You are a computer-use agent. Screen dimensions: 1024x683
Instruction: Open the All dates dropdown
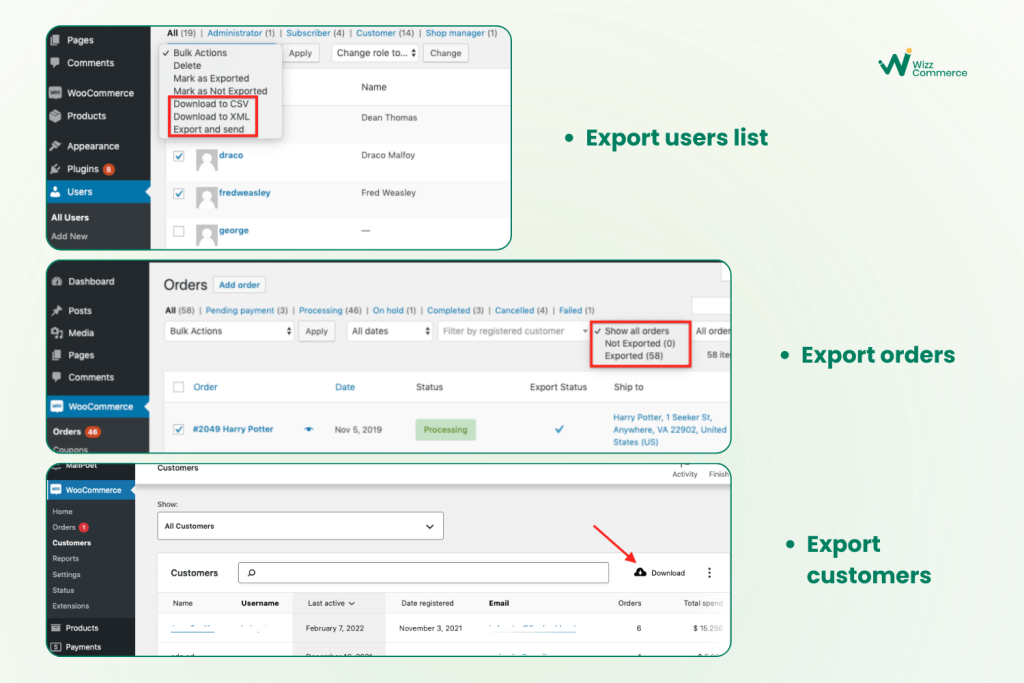click(x=389, y=331)
